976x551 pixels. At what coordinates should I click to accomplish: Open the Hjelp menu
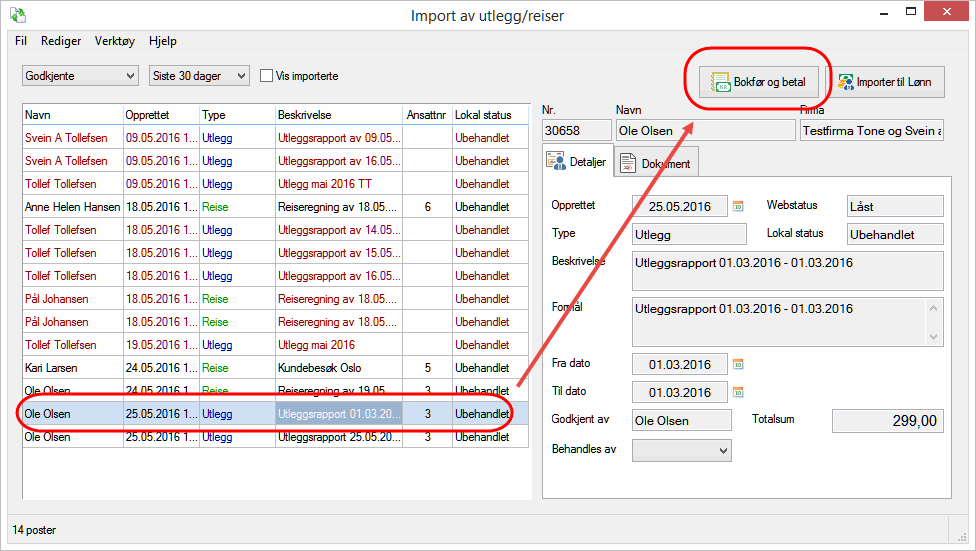(162, 41)
